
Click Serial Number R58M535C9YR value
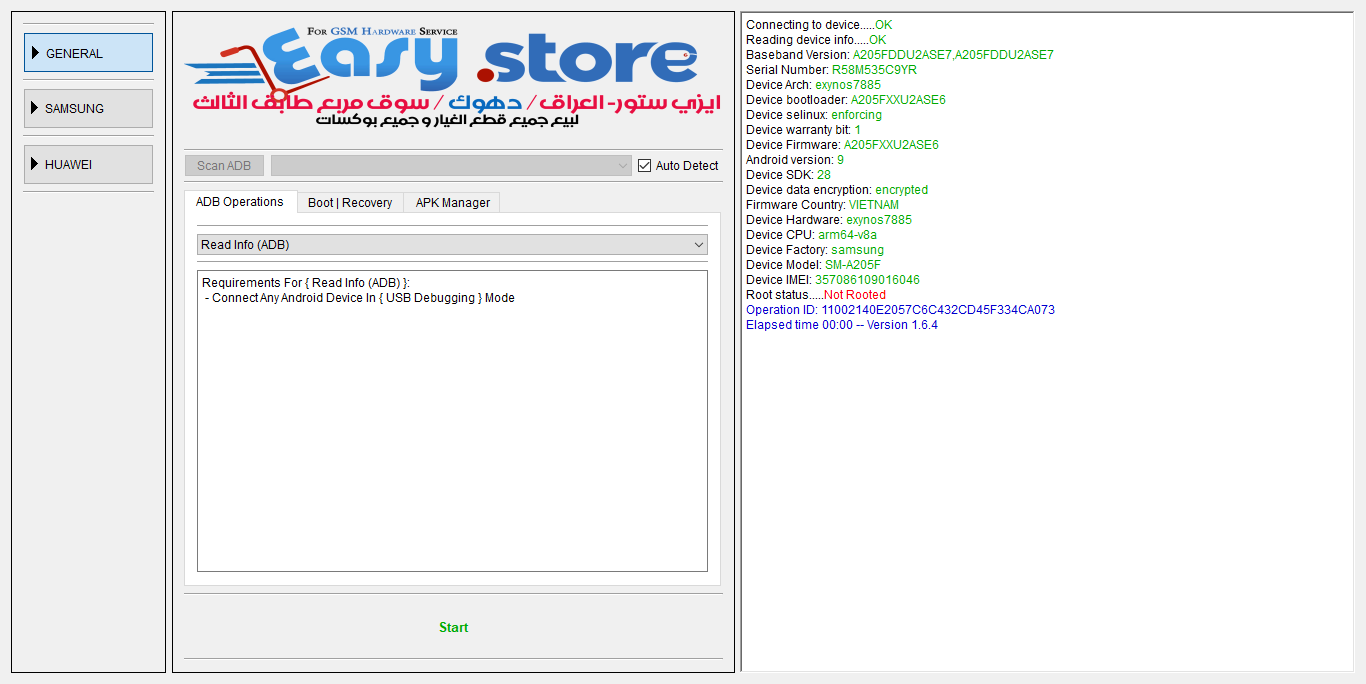(874, 70)
